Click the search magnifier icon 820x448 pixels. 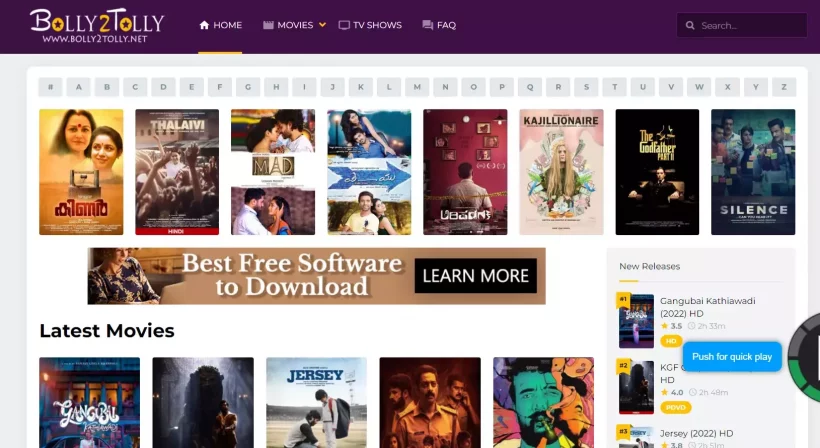[x=691, y=26]
